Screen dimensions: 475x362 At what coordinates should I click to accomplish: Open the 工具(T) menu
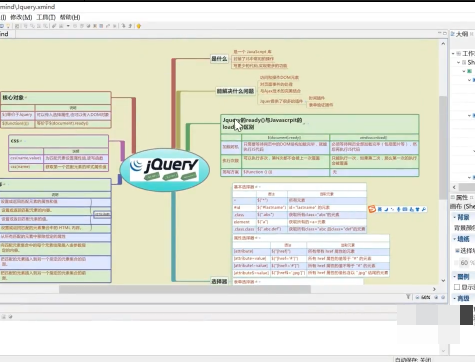[46, 17]
